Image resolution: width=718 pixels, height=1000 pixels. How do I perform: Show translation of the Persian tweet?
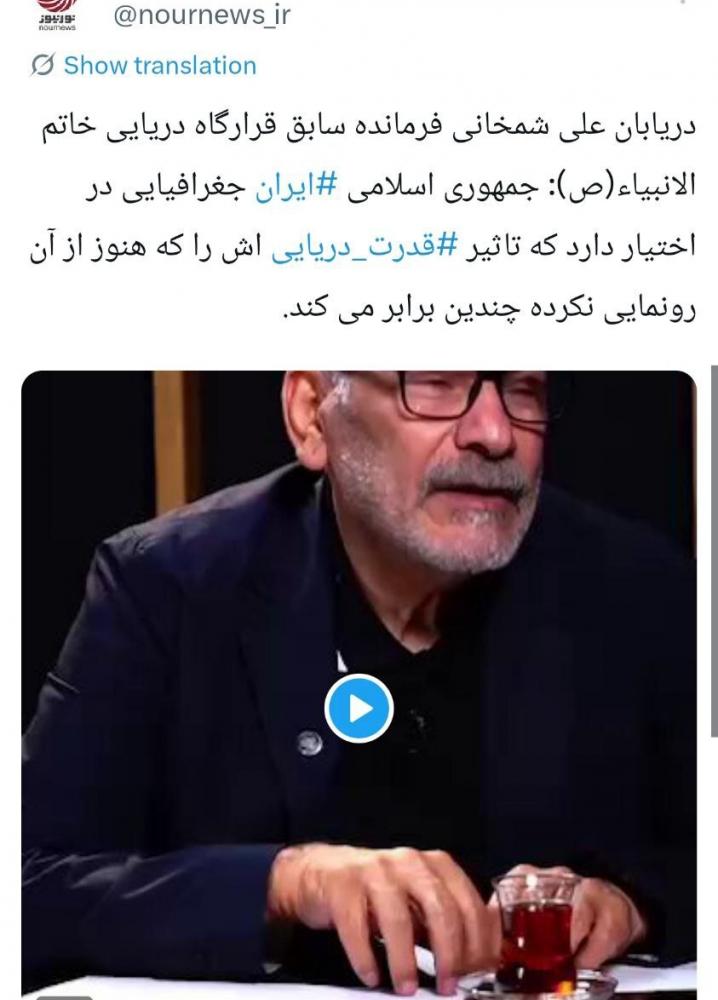(x=160, y=65)
